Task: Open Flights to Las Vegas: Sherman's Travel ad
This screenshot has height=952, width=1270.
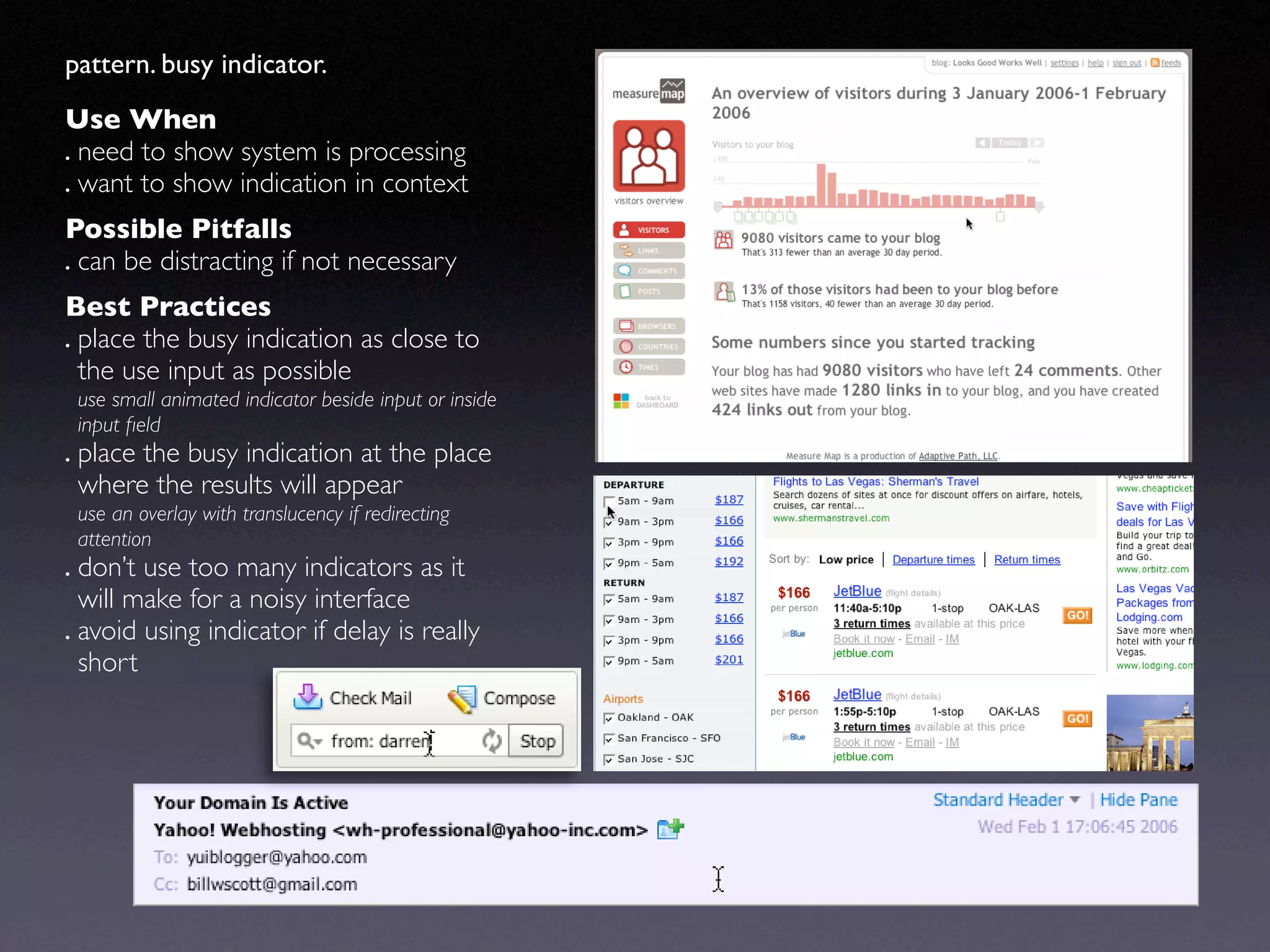Action: pos(876,482)
